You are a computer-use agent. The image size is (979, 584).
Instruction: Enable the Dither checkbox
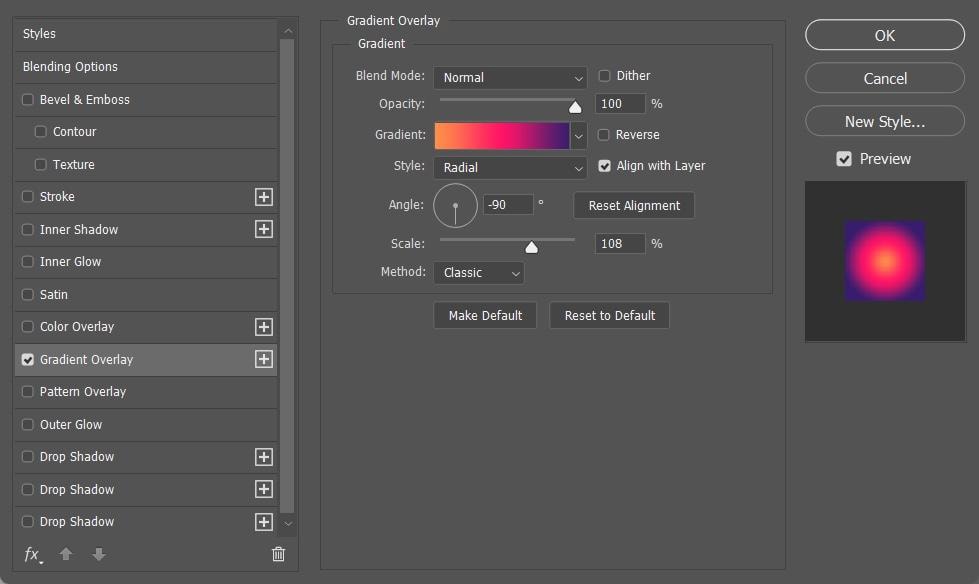point(604,76)
